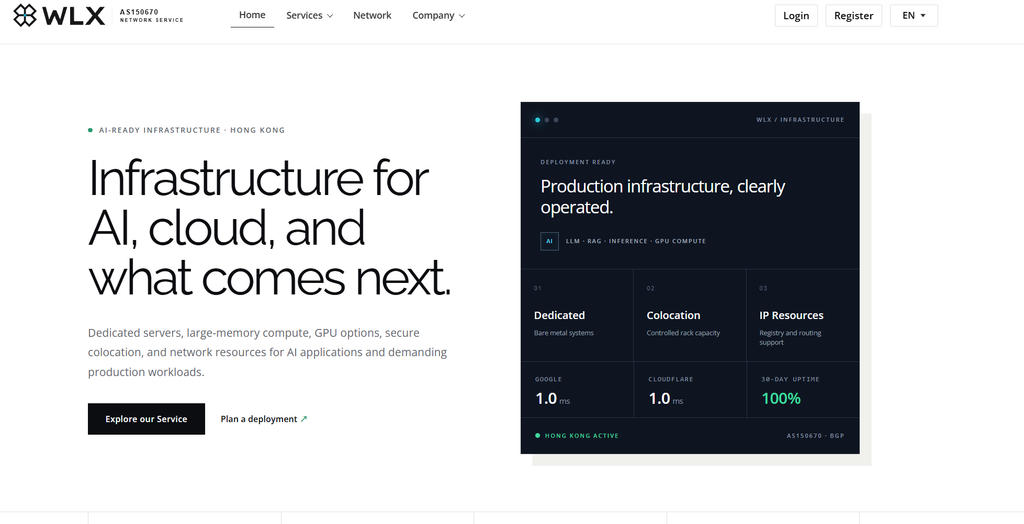
Task: Open the EN language selector
Action: [x=914, y=16]
